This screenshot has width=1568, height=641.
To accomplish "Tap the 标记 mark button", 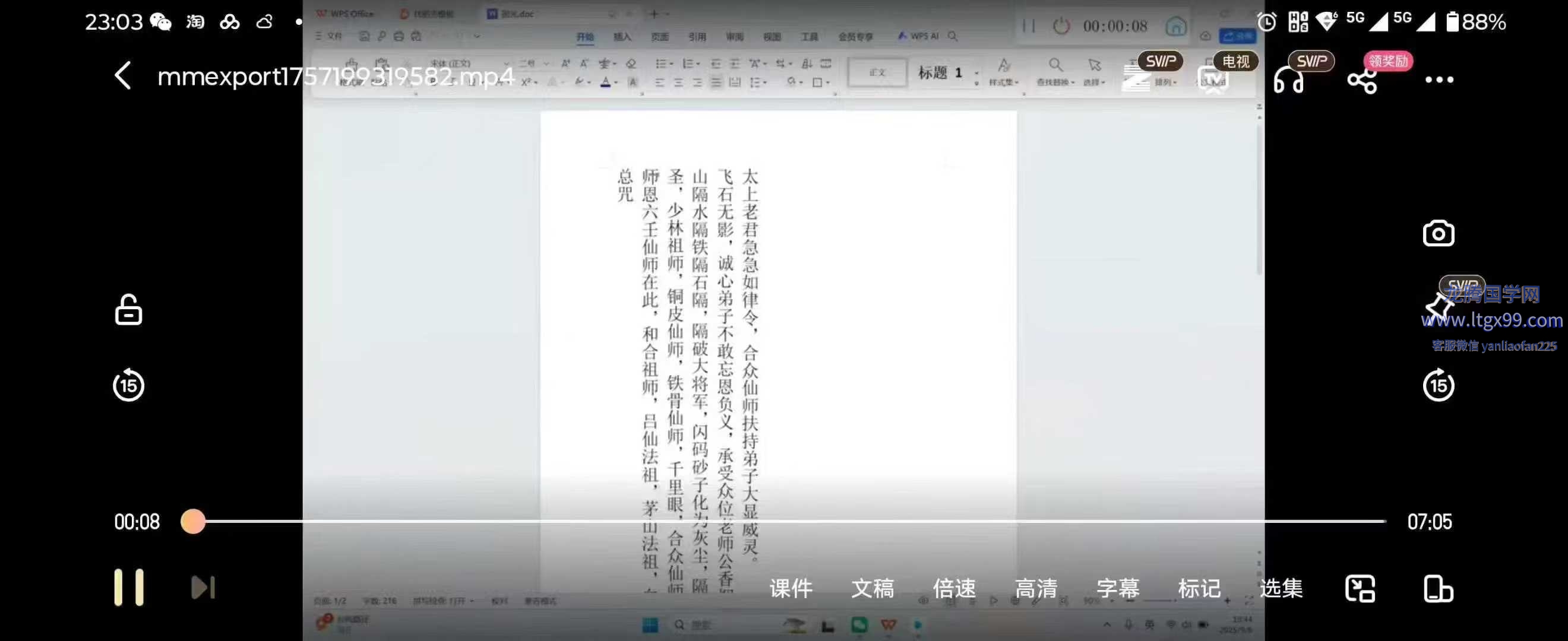I will coord(1199,588).
